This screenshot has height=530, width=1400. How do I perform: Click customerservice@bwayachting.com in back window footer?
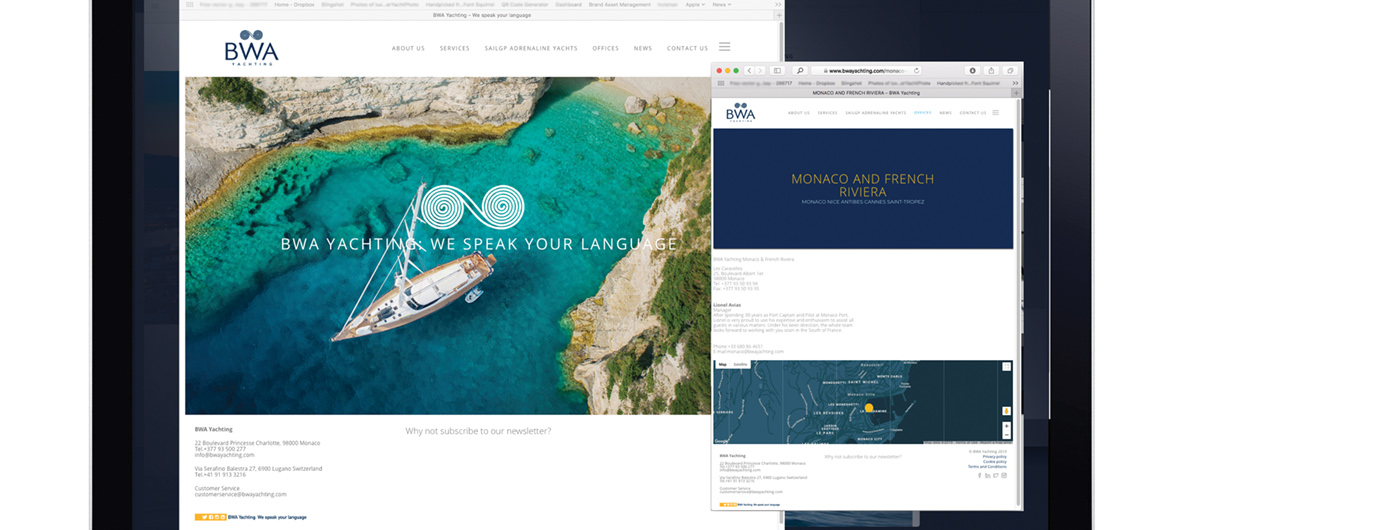(x=240, y=494)
